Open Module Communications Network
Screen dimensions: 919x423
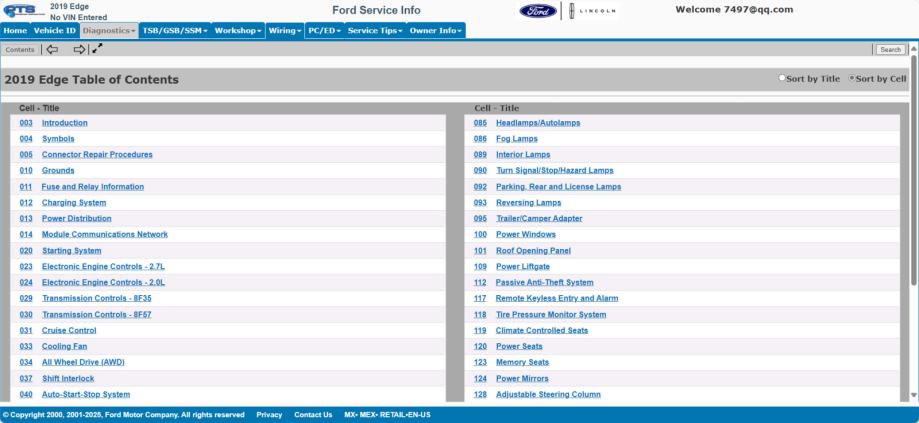coord(105,234)
